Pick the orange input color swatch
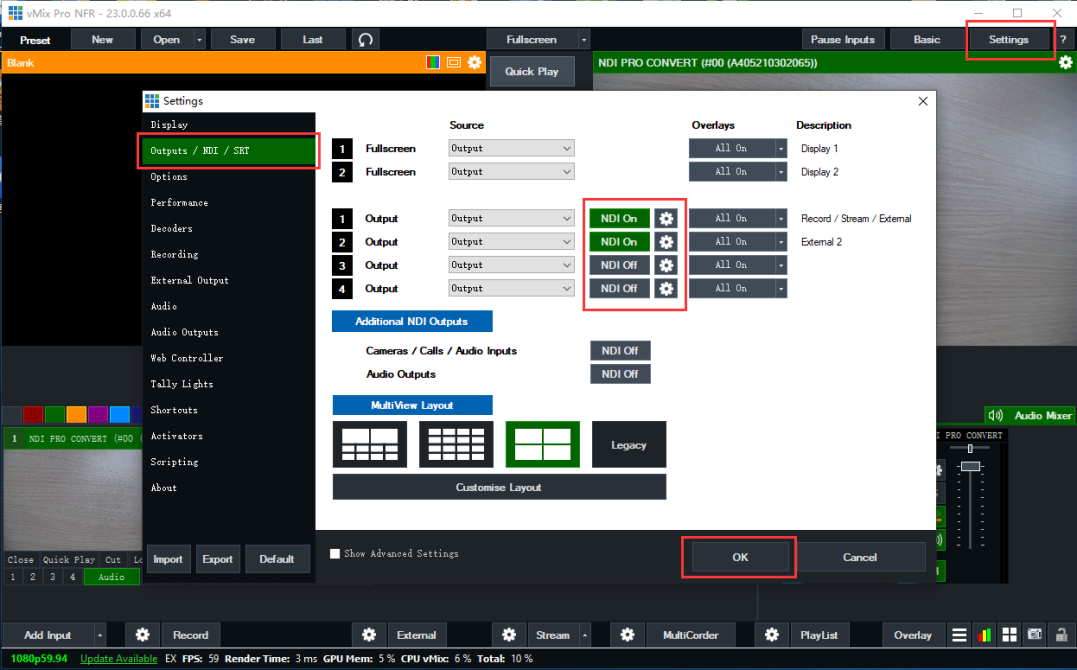 click(x=76, y=414)
